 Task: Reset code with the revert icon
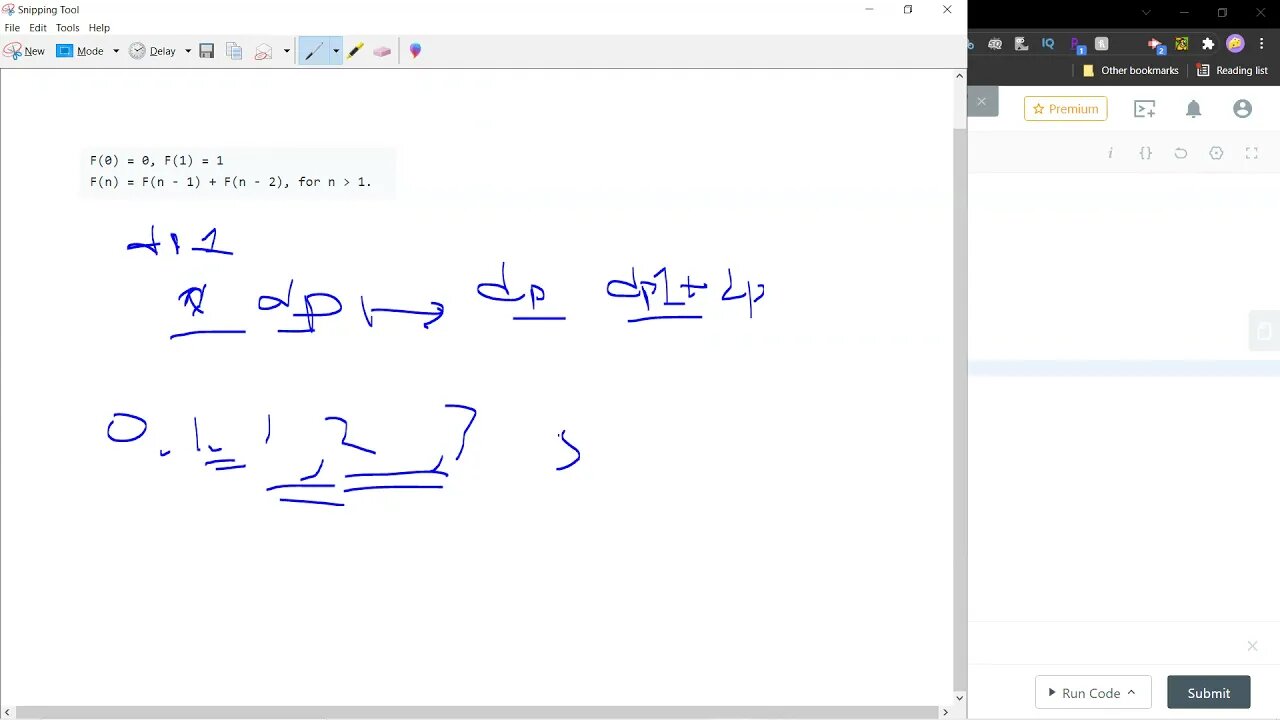[1181, 153]
